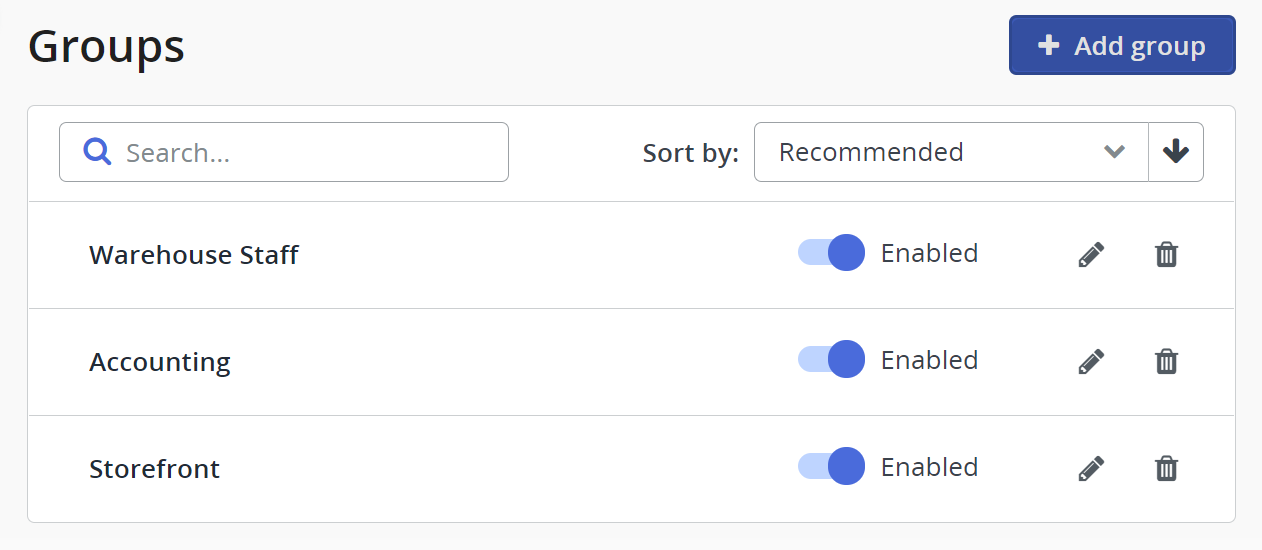Click the magnifier search icon
The height and width of the screenshot is (550, 1262).
[97, 152]
